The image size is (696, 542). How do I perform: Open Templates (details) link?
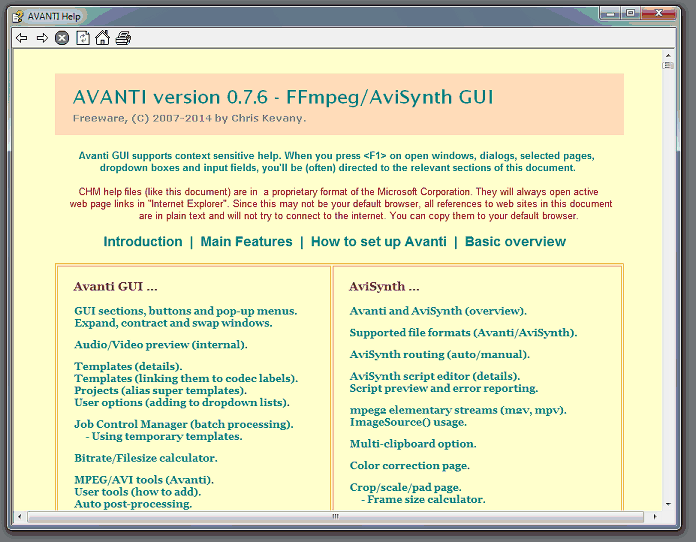(128, 366)
